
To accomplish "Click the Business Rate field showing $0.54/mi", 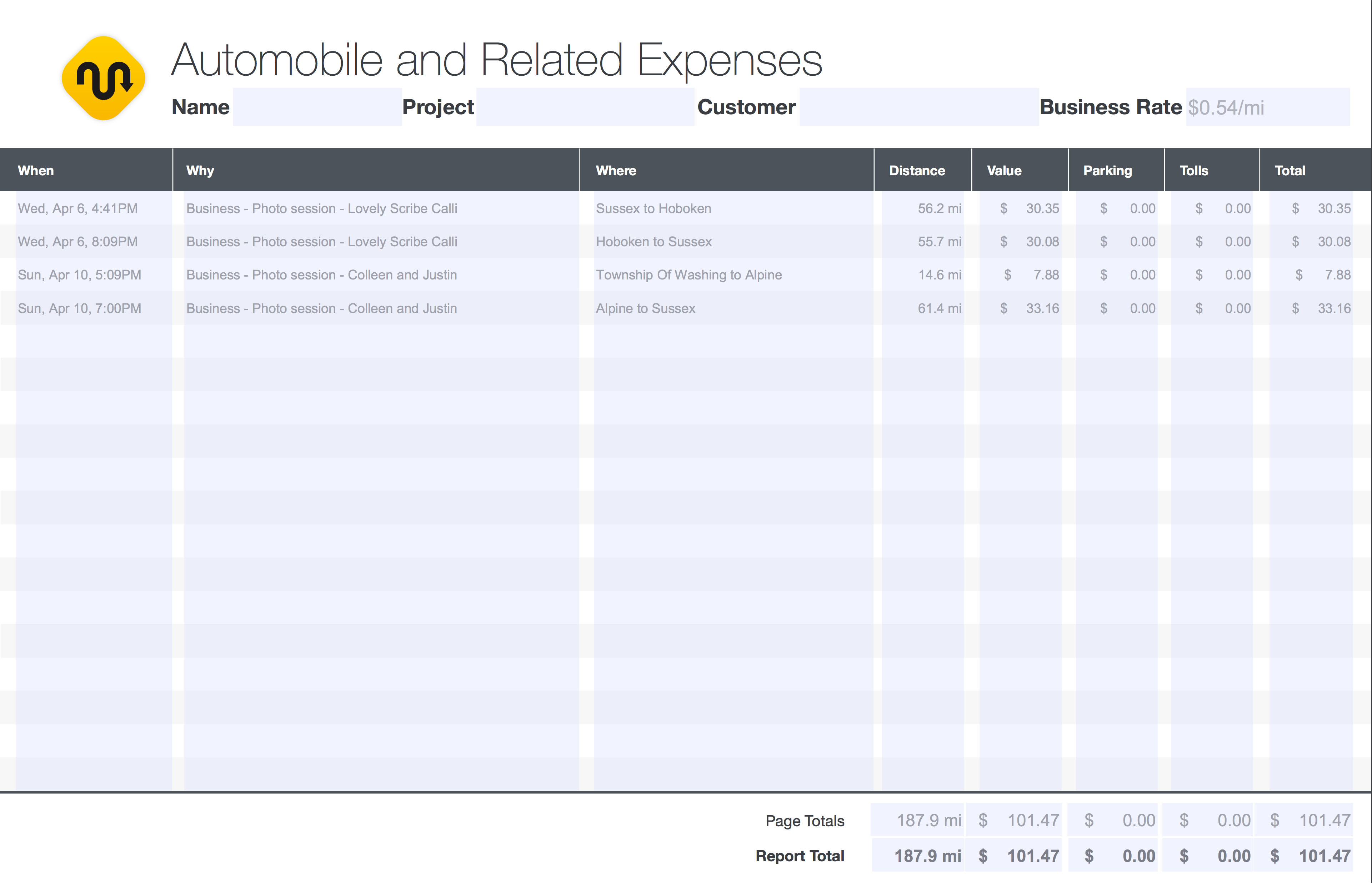I will pos(1268,107).
